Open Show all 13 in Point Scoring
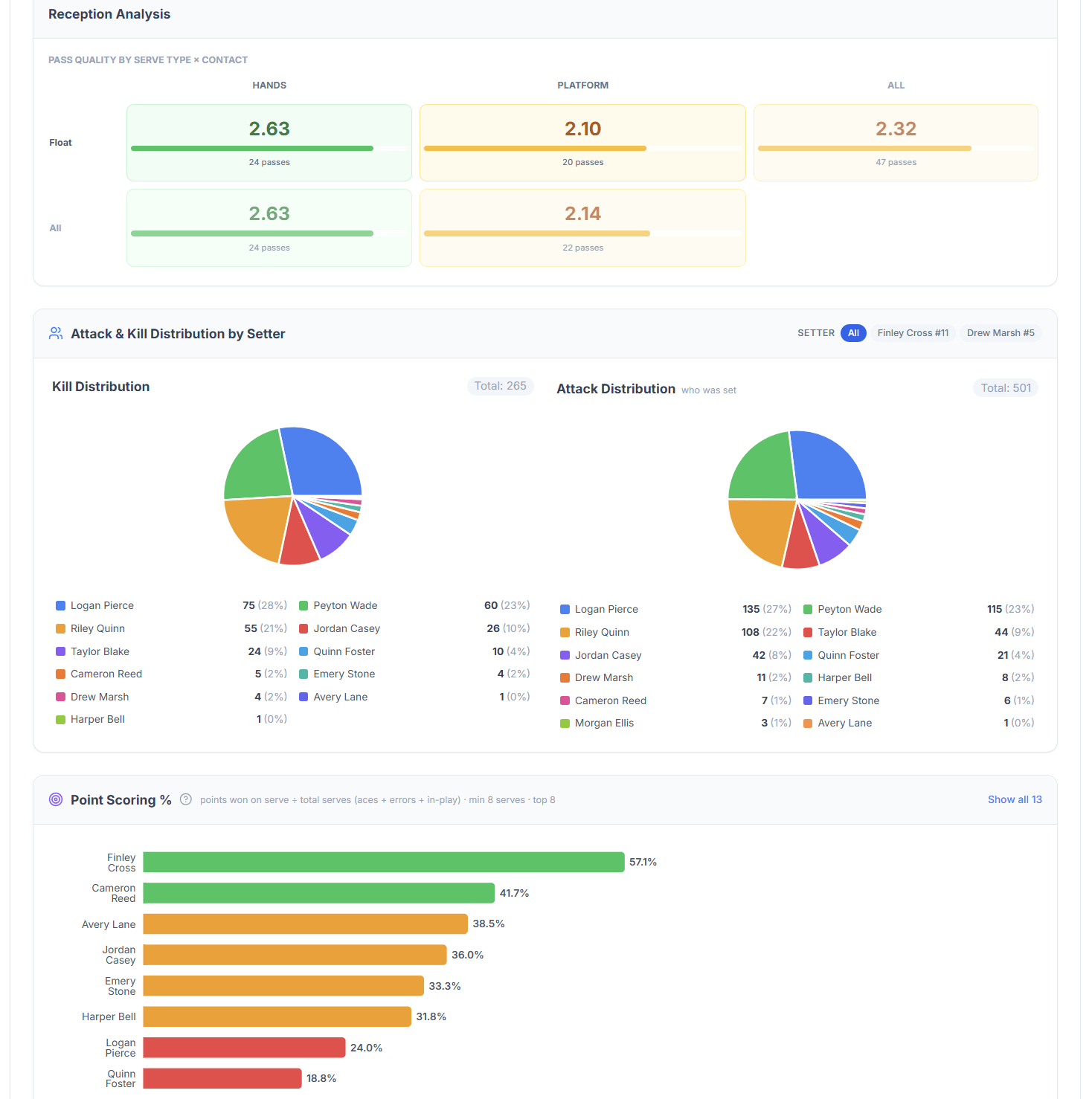The width and height of the screenshot is (1092, 1099). point(1015,799)
